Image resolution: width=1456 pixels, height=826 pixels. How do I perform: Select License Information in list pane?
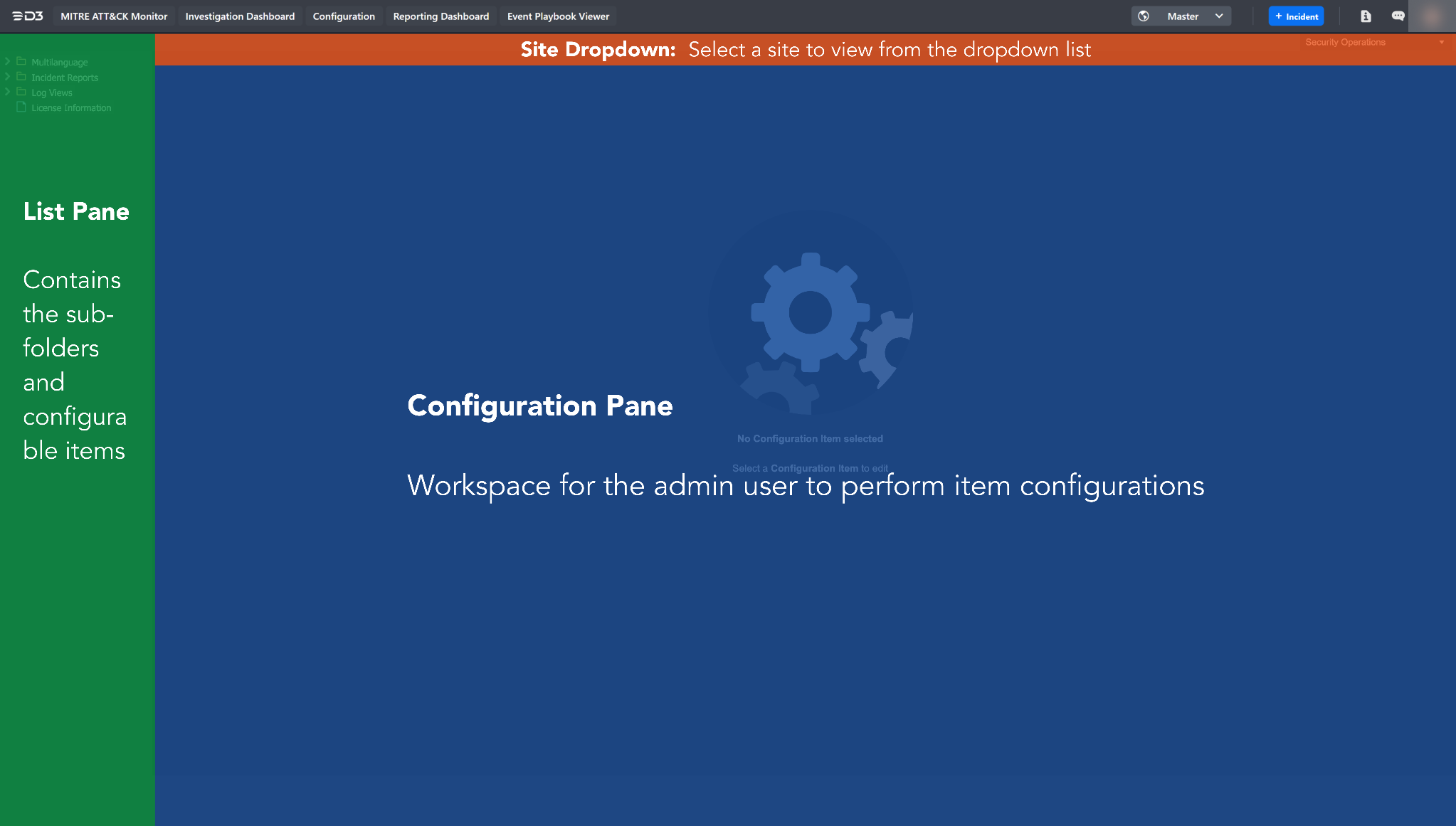tap(71, 108)
